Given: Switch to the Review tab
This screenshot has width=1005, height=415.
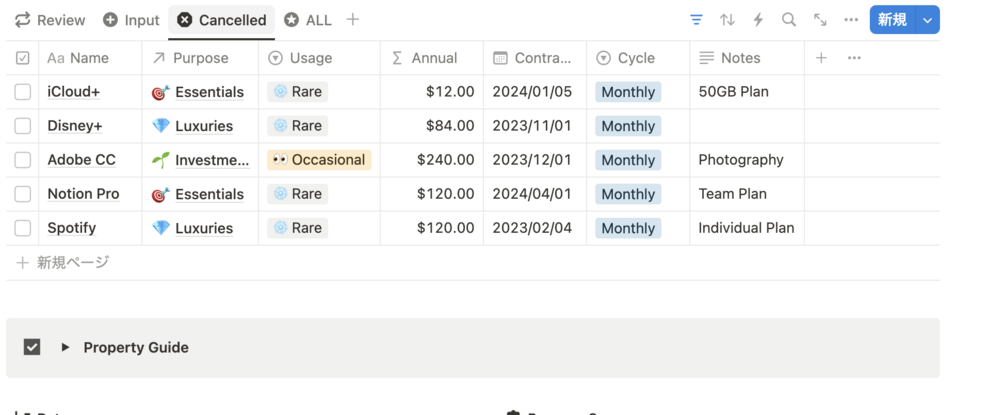Looking at the screenshot, I should 51,20.
